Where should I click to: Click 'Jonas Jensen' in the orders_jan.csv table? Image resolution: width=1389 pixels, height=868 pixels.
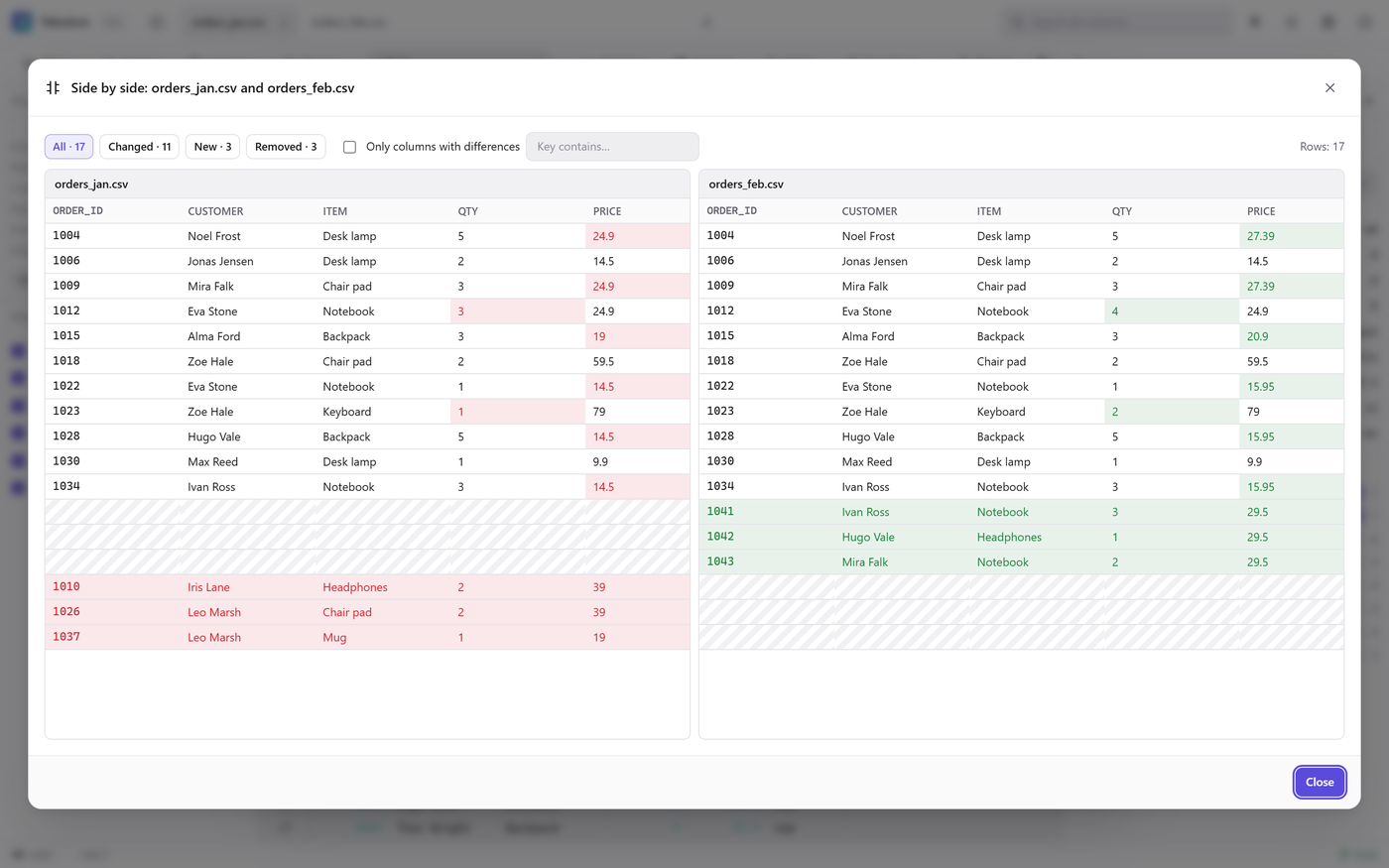220,262
